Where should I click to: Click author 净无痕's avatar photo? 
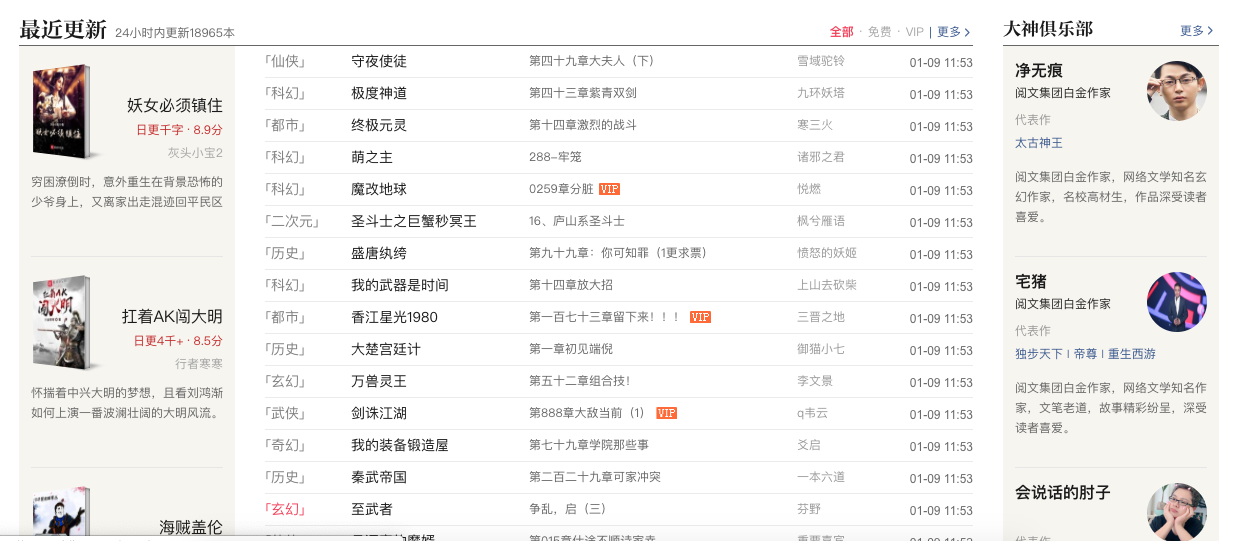[x=1176, y=91]
